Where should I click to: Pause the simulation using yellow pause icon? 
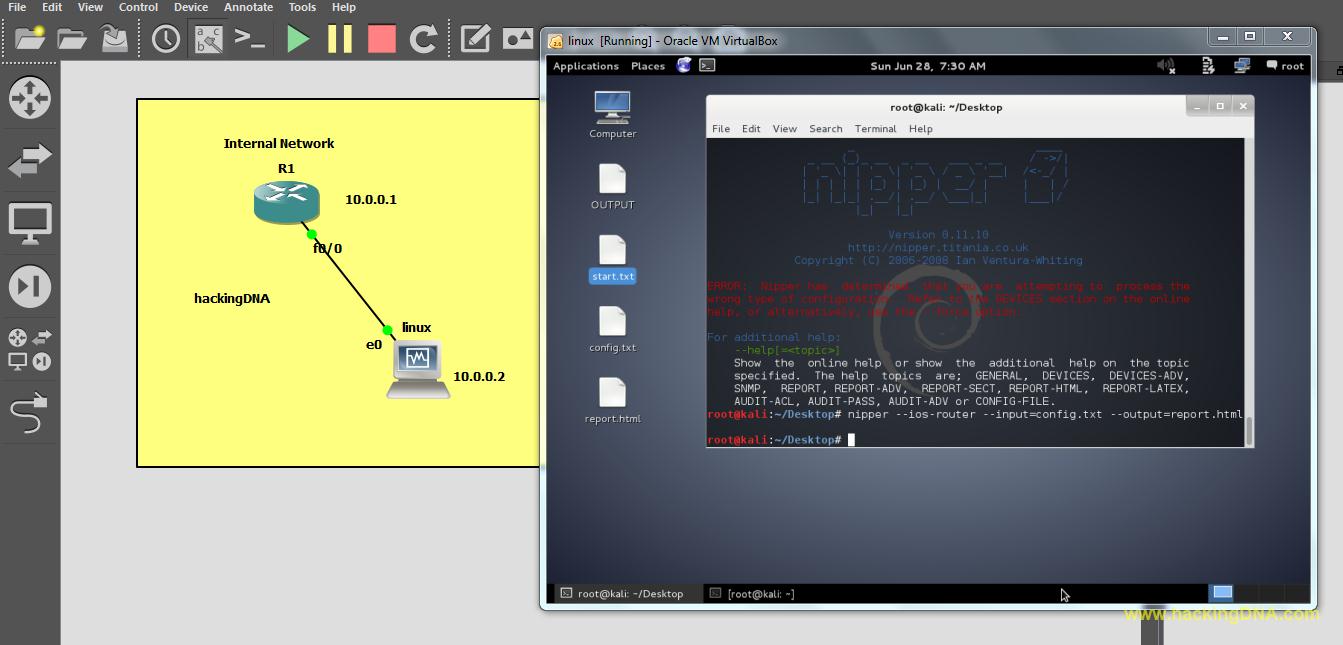(340, 38)
